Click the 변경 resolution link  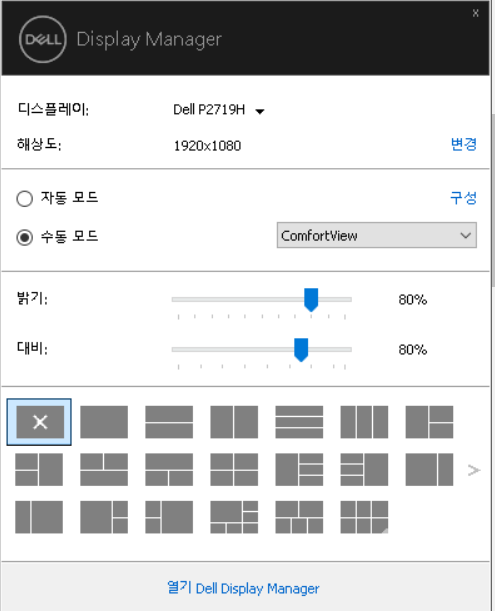pyautogui.click(x=463, y=144)
